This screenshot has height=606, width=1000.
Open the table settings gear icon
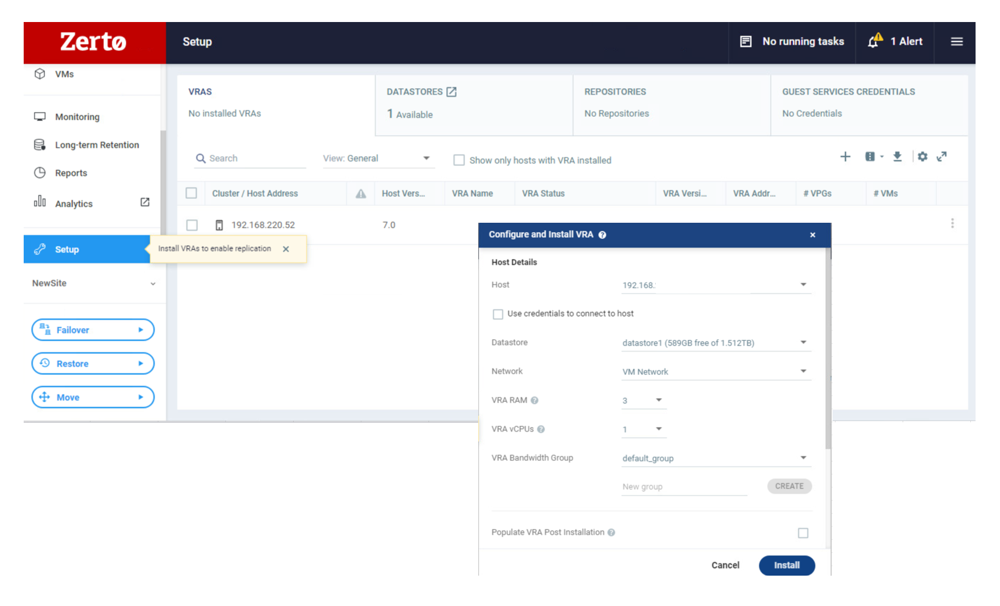pyautogui.click(x=922, y=157)
